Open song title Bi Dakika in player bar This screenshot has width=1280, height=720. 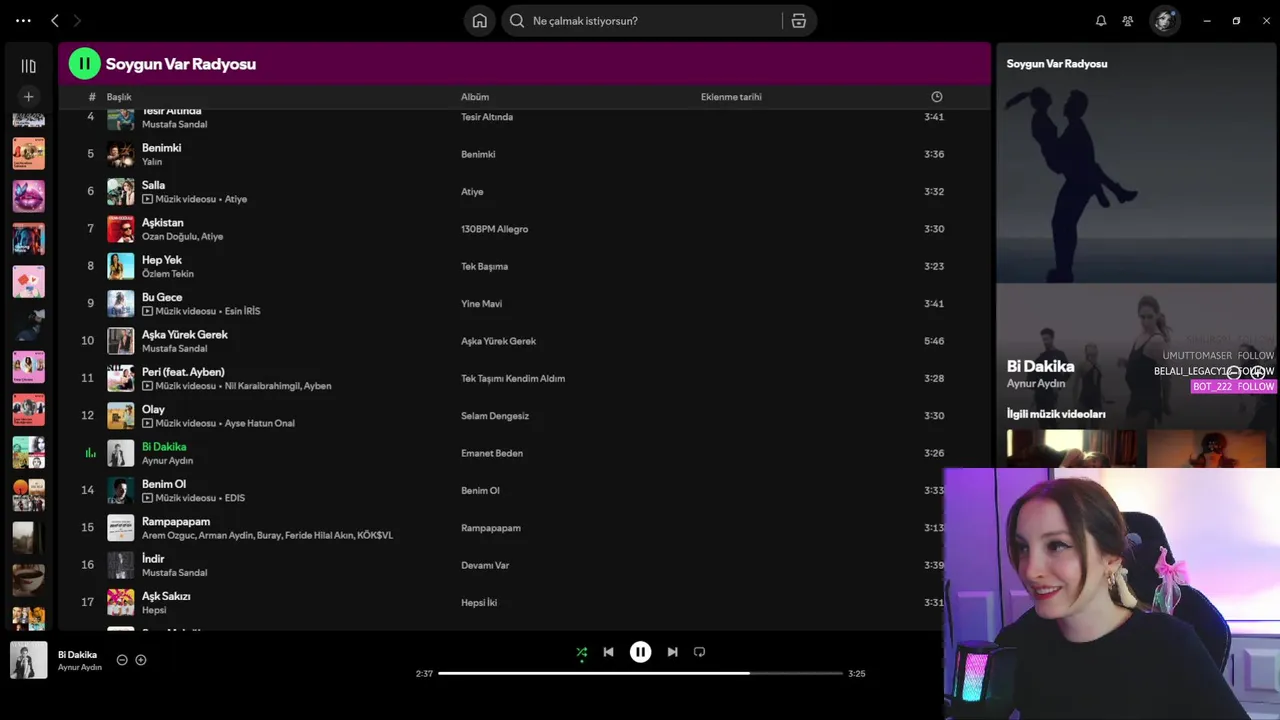click(77, 654)
